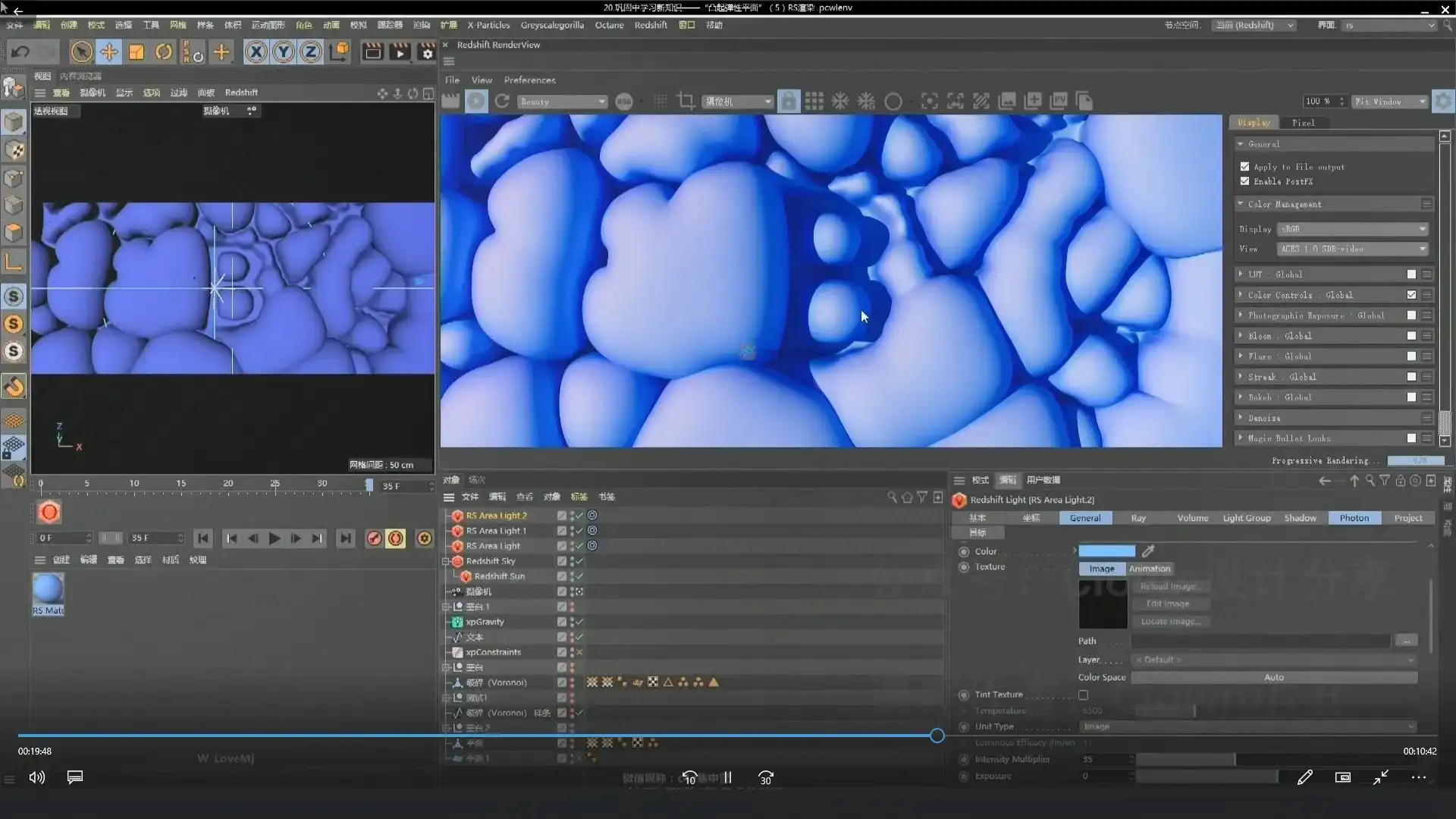
Task: Enable the Apply to File output checkbox
Action: click(x=1244, y=166)
